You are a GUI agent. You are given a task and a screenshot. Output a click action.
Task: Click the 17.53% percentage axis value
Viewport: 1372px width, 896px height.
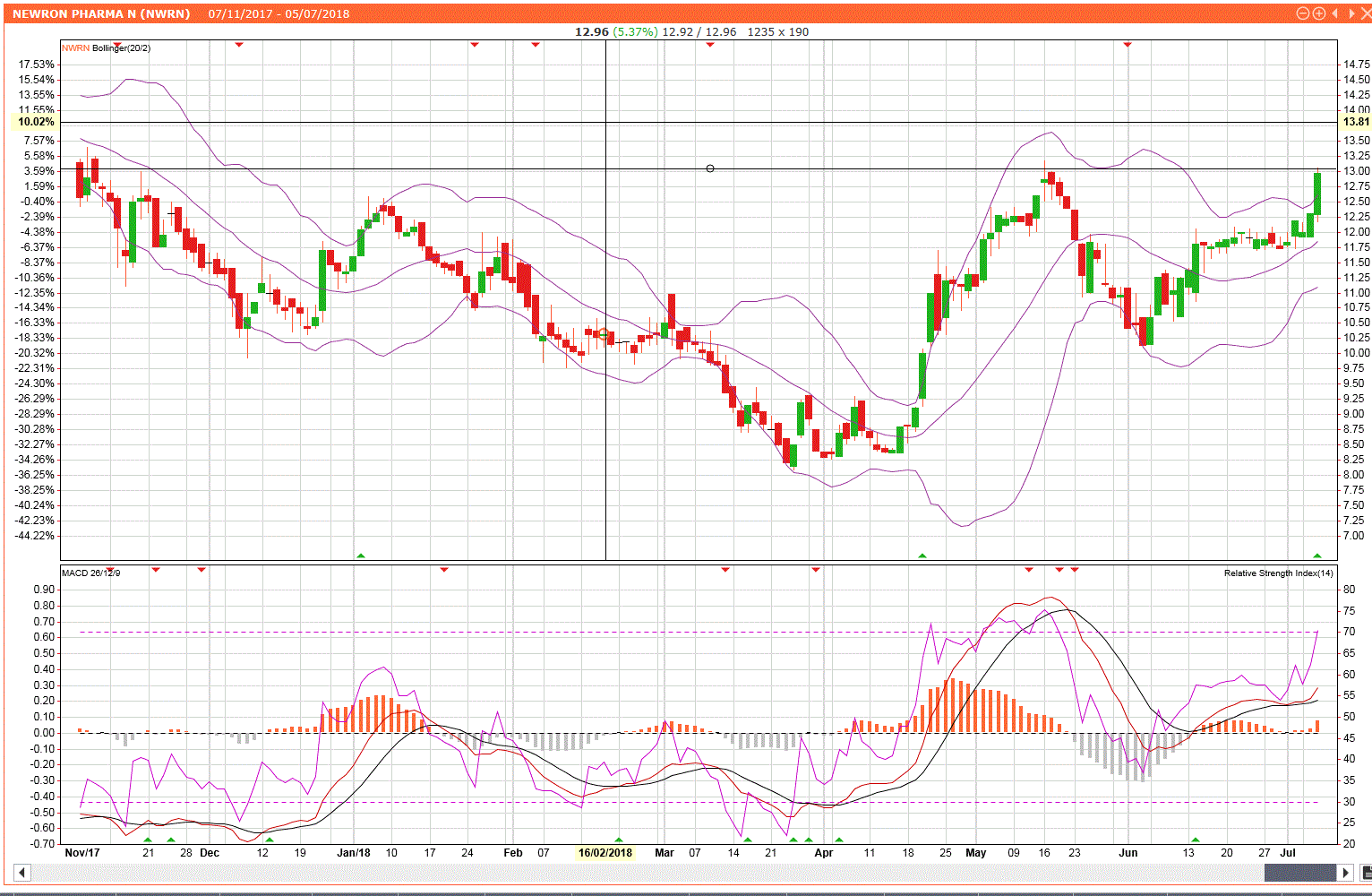tap(38, 65)
